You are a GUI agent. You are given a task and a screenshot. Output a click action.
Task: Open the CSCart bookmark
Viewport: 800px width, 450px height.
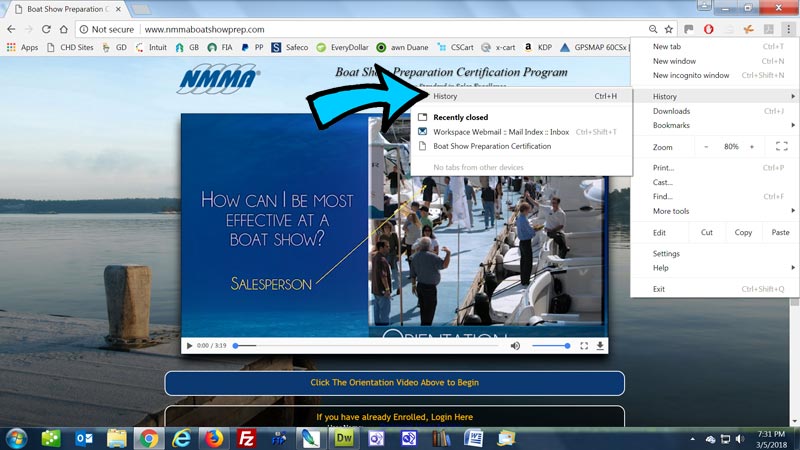(x=456, y=47)
